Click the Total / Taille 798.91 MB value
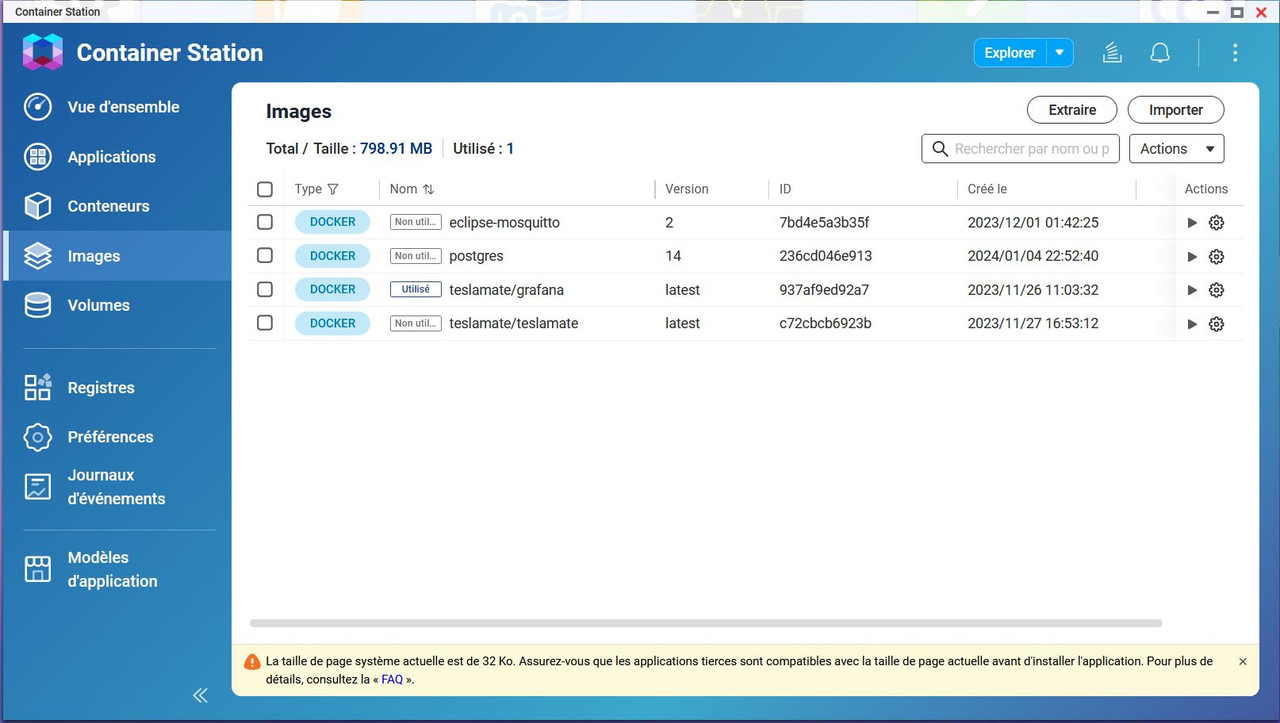This screenshot has width=1280, height=723. (x=396, y=148)
